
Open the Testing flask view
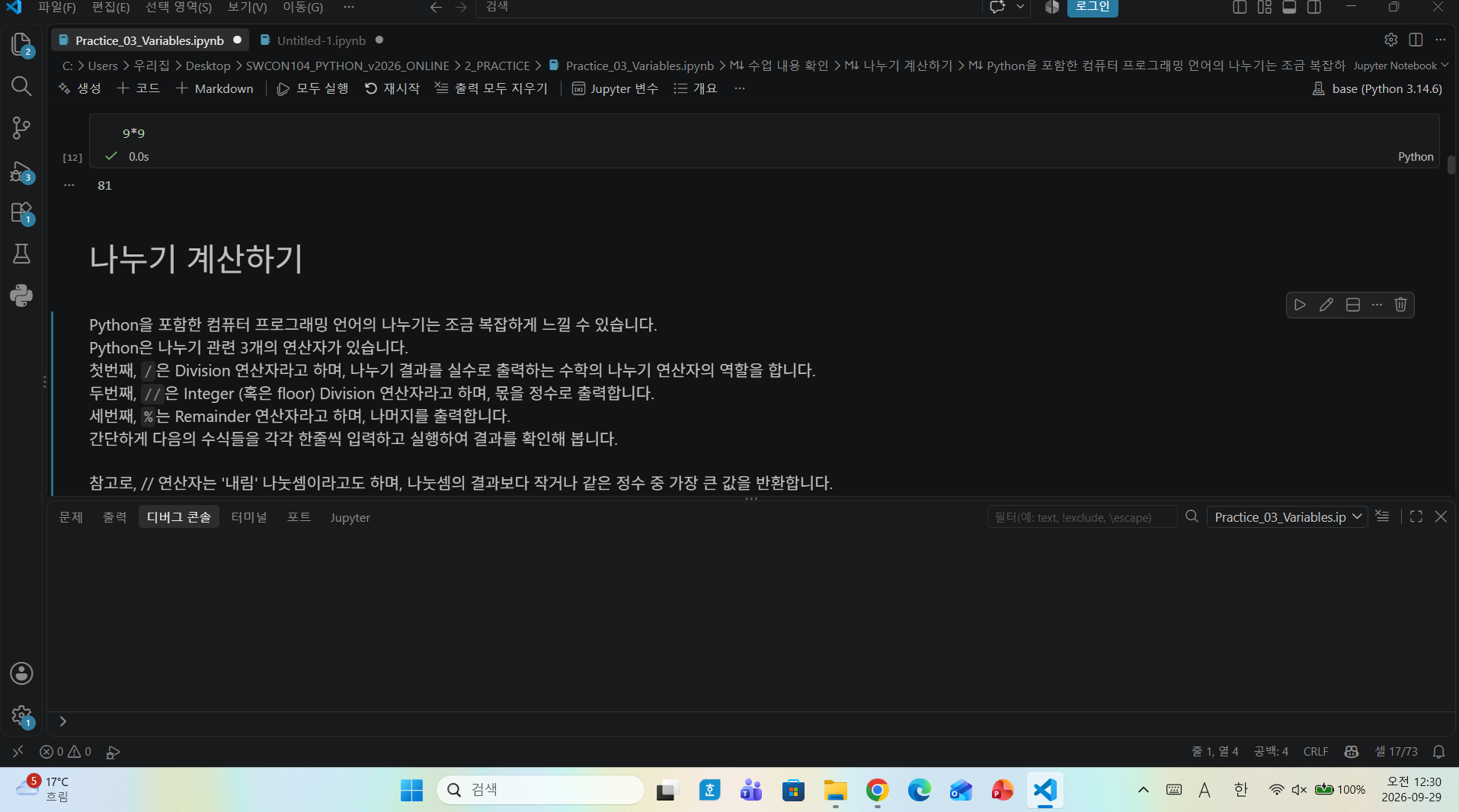(x=21, y=254)
